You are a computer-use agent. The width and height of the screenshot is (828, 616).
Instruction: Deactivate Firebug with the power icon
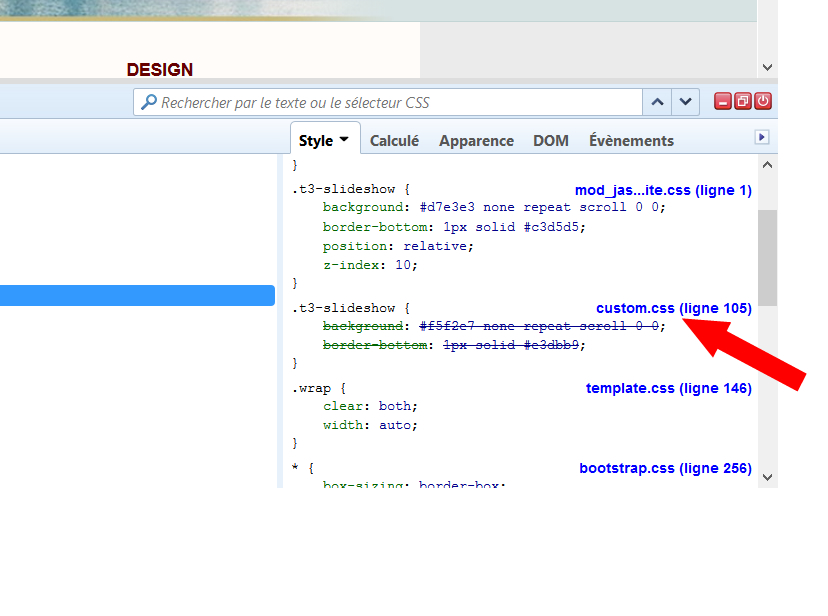[762, 102]
